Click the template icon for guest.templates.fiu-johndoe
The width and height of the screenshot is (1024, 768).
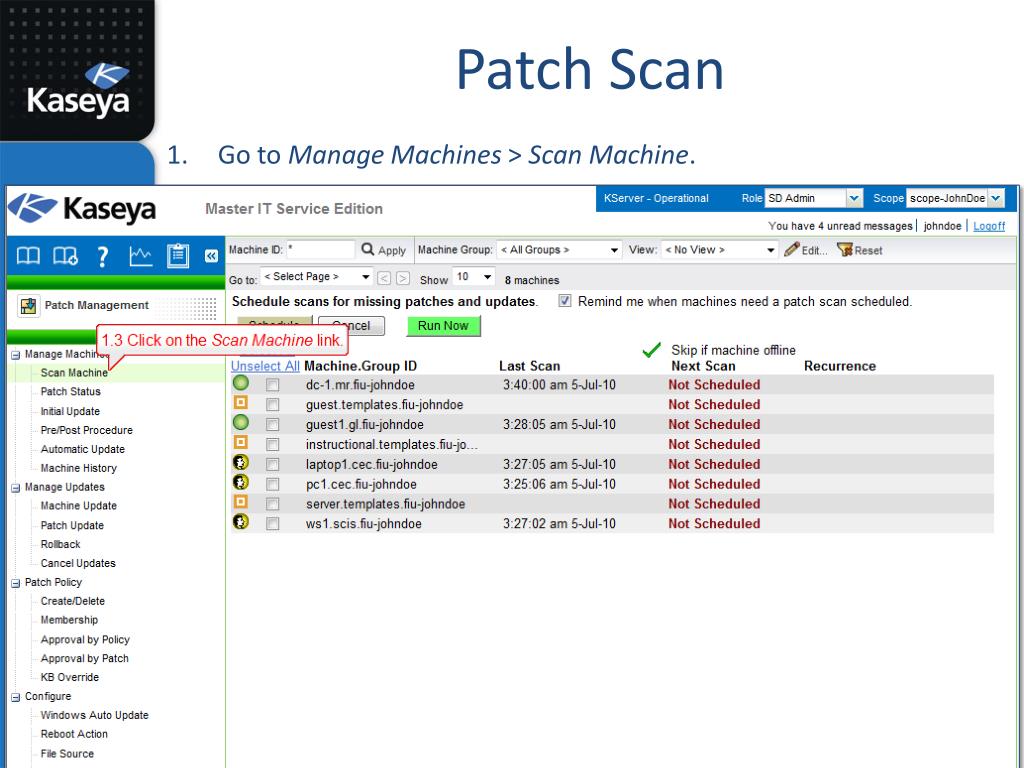[x=241, y=403]
